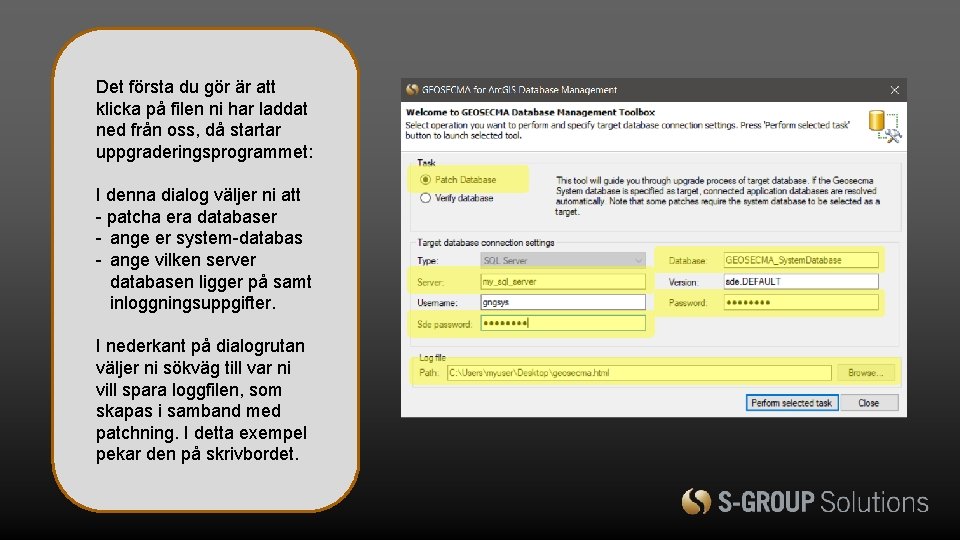Image resolution: width=960 pixels, height=540 pixels.
Task: Click the Database field GEOSECMA_SystemDatabase
Action: point(801,260)
